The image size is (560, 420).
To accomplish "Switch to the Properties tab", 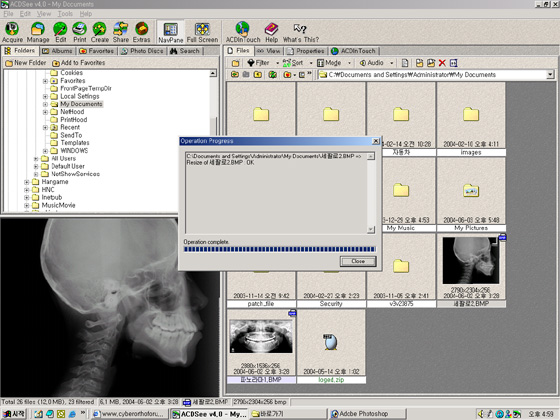I will [306, 51].
